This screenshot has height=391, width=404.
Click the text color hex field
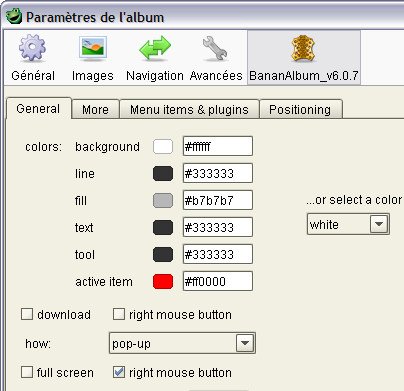(x=218, y=227)
